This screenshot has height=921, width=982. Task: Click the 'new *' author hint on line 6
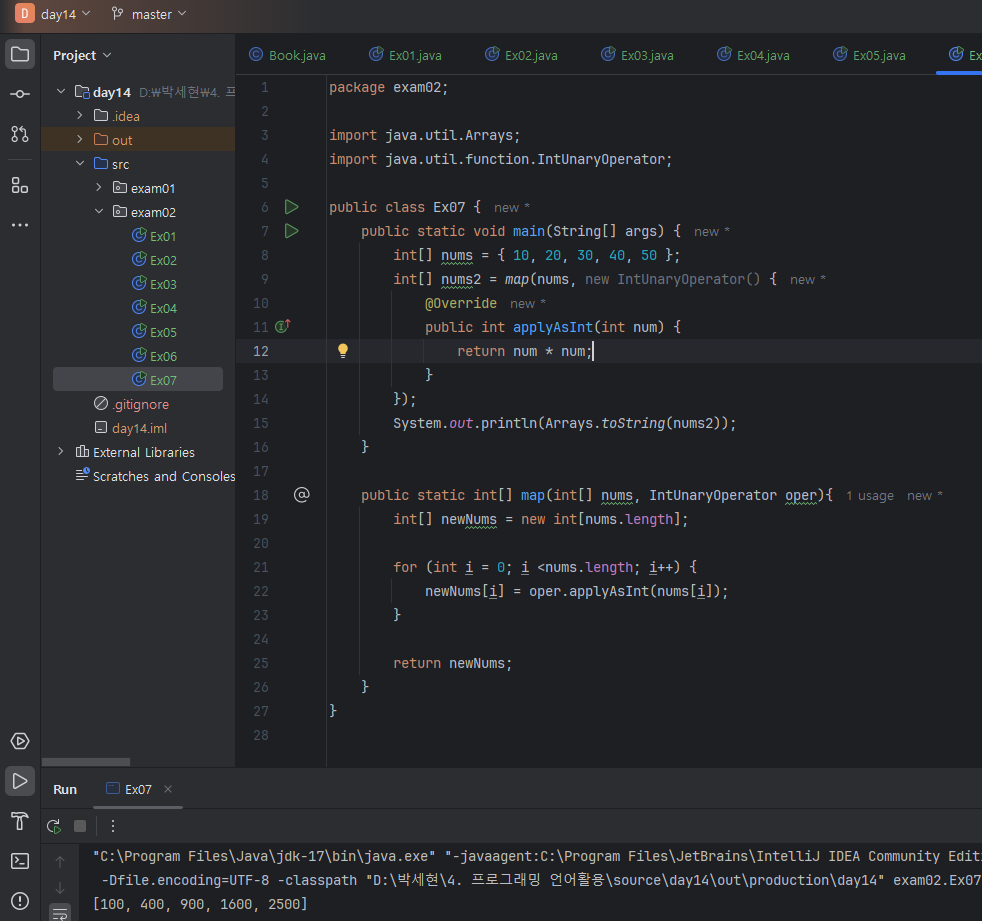click(x=512, y=207)
